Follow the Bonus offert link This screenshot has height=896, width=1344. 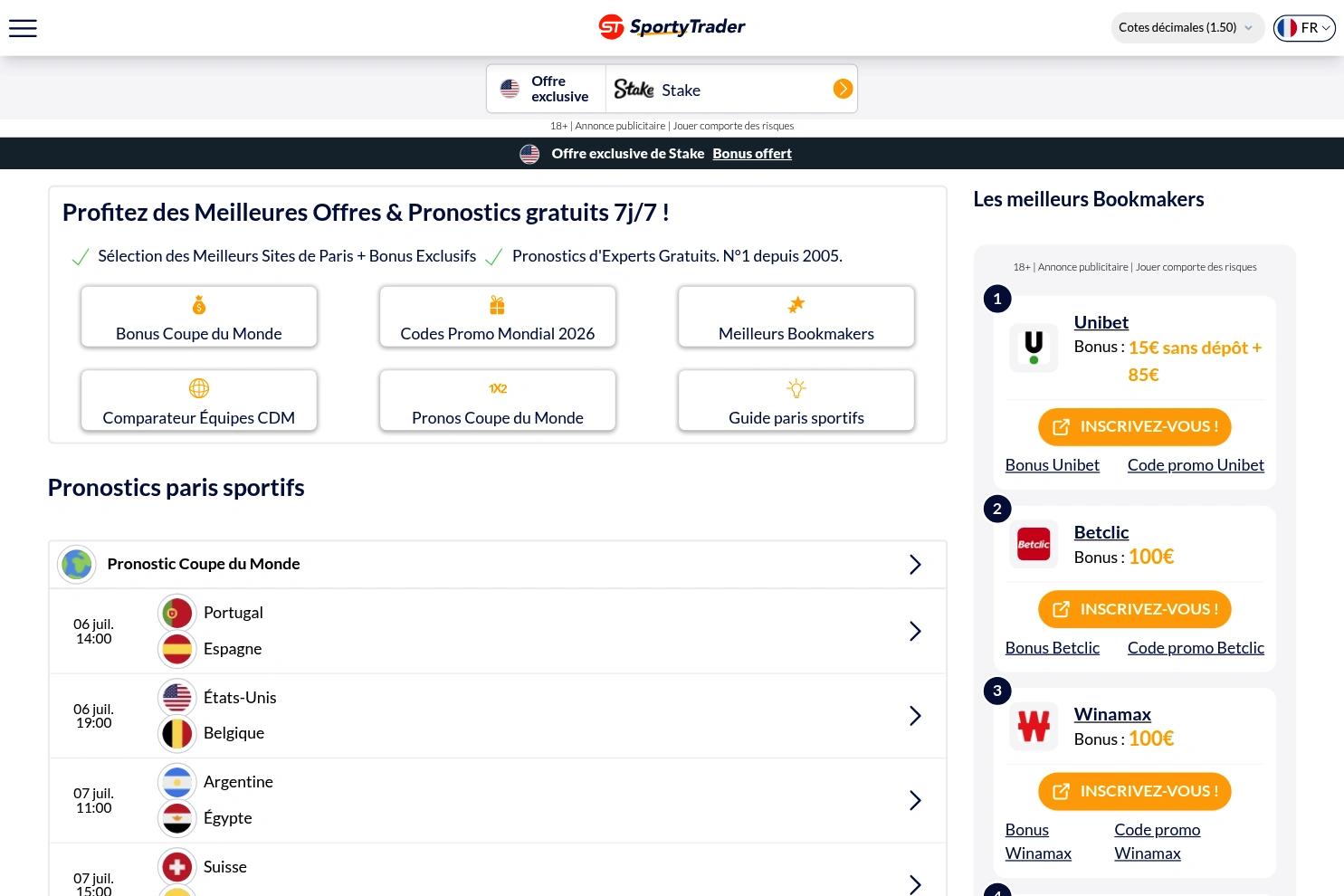coord(752,154)
